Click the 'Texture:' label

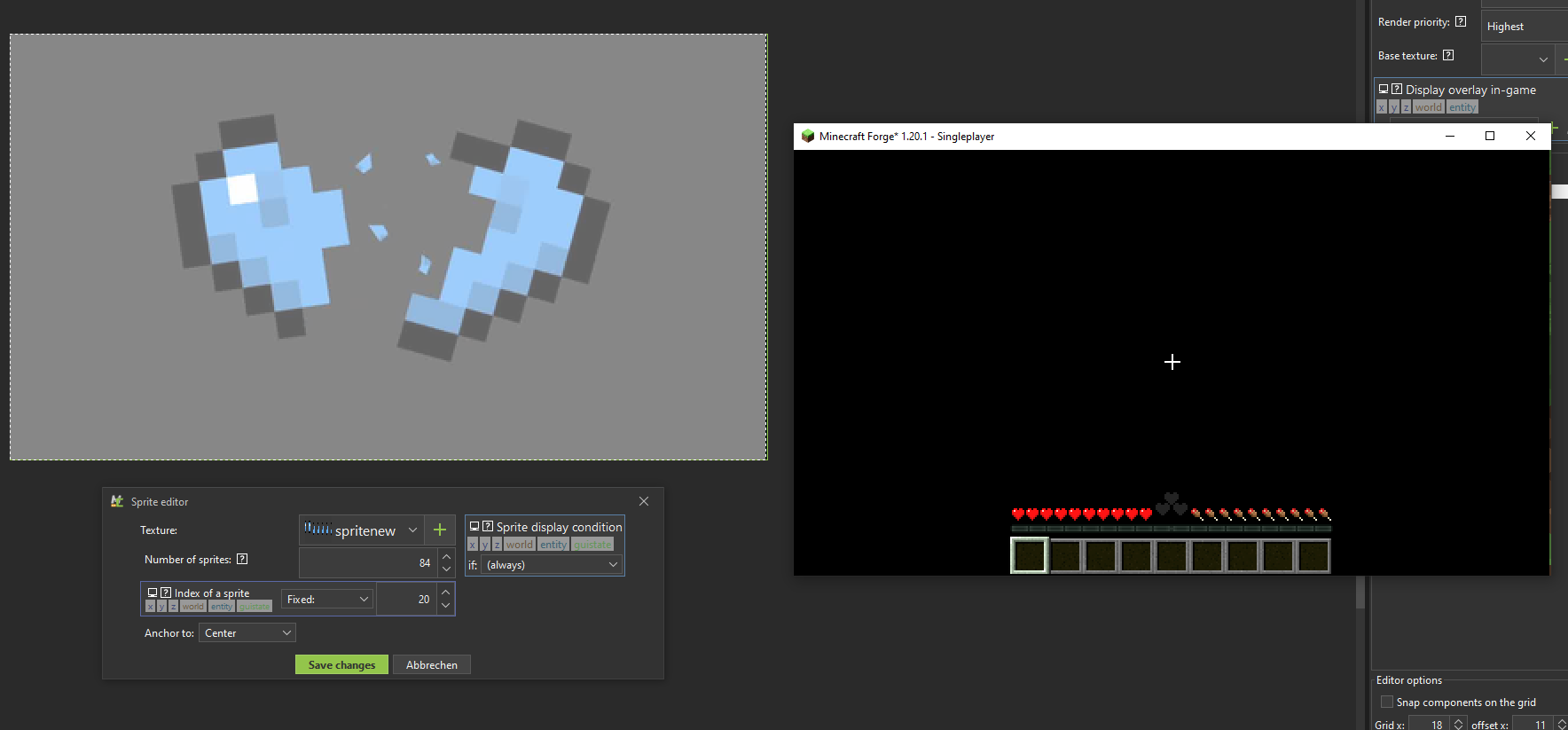point(159,530)
